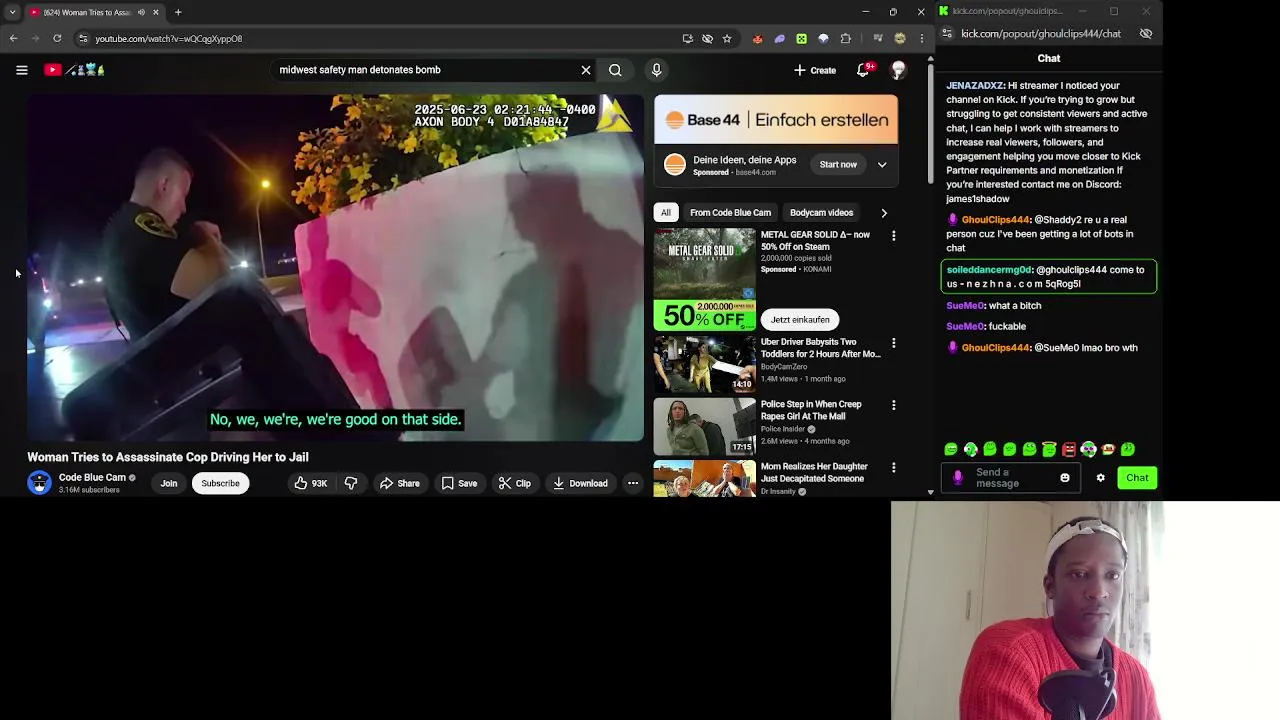The height and width of the screenshot is (720, 1280).
Task: Open soileddancermg0d username in highlighted message
Action: 989,270
